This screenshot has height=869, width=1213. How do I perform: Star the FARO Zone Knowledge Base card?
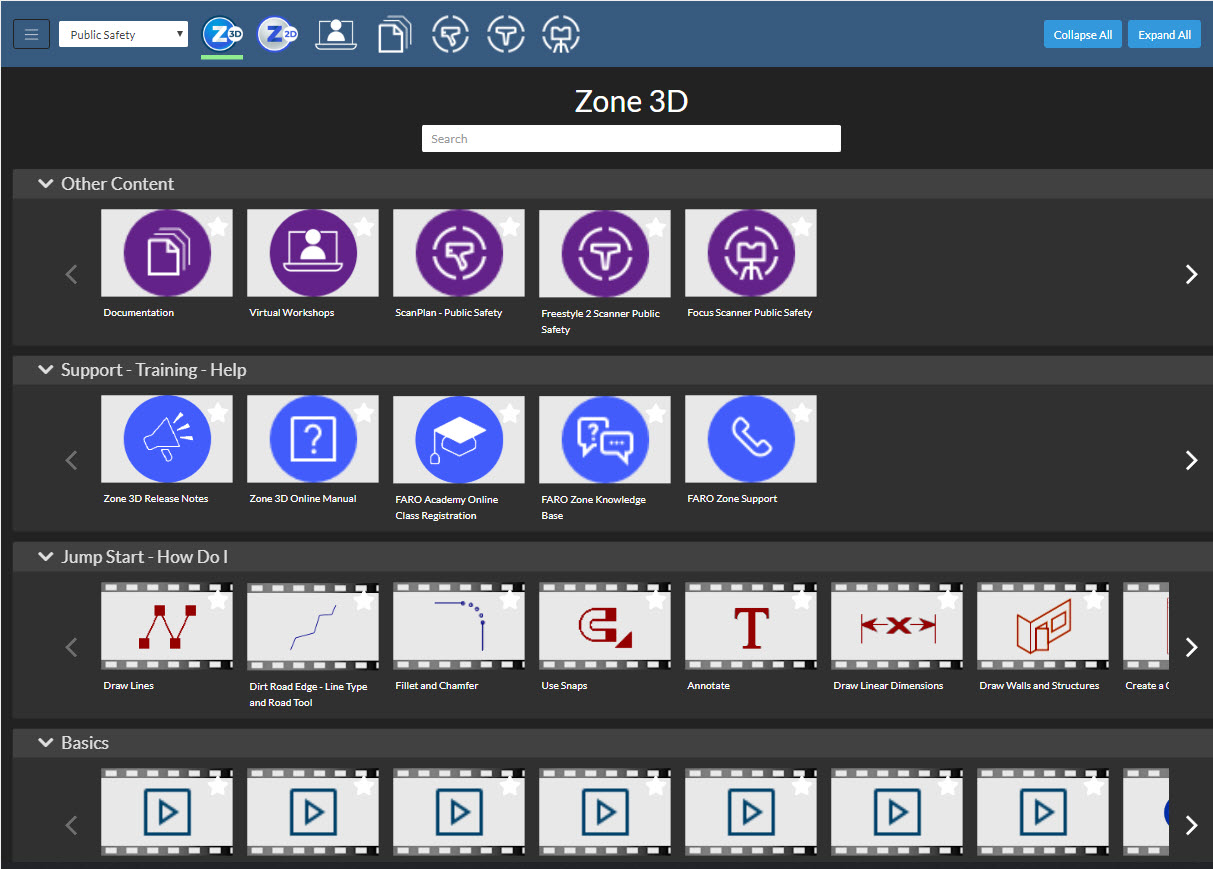(656, 412)
